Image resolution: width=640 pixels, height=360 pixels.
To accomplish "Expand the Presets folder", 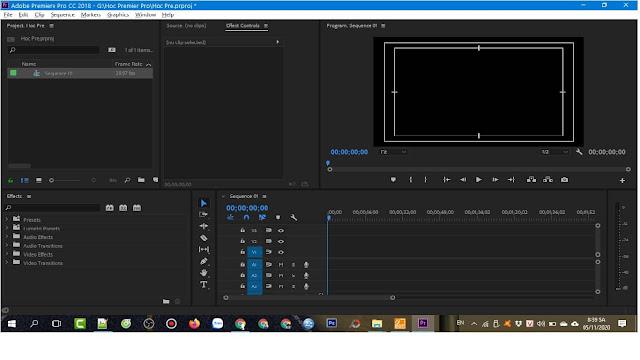I will 7,220.
